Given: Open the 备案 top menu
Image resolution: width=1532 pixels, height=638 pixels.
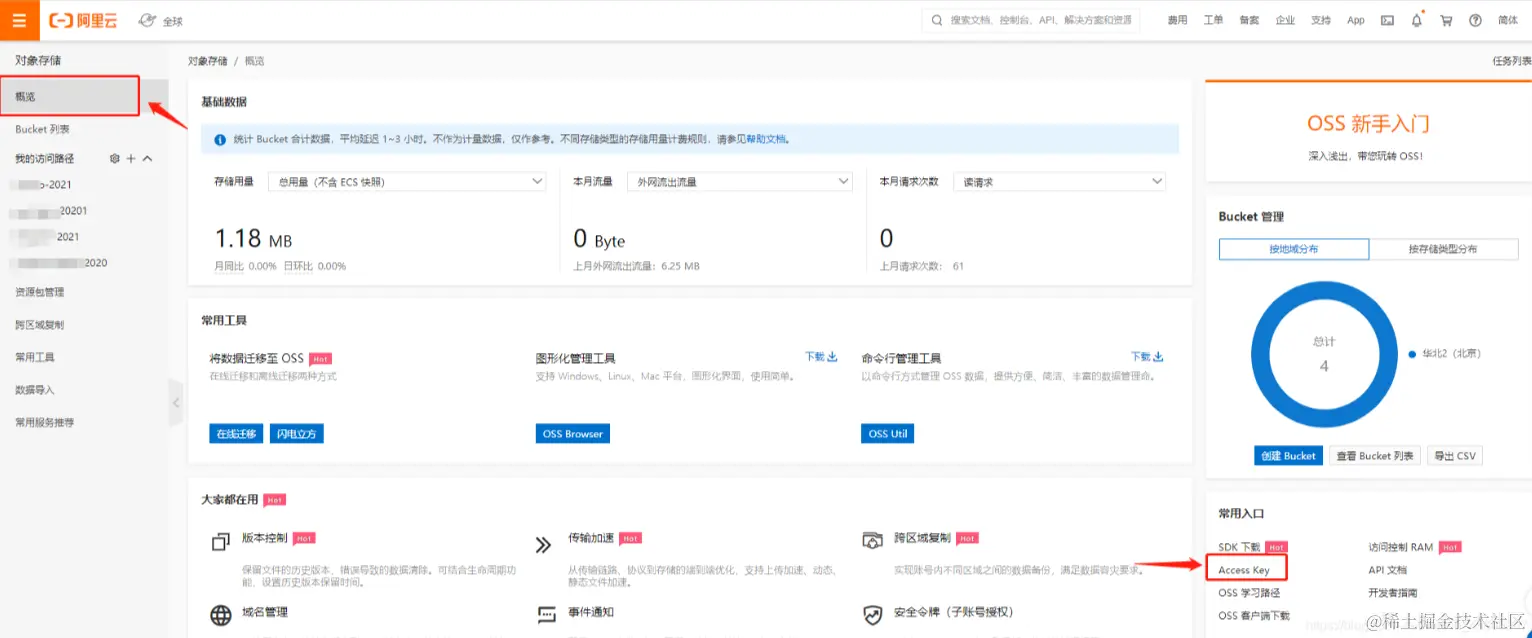Looking at the screenshot, I should coord(1249,20).
